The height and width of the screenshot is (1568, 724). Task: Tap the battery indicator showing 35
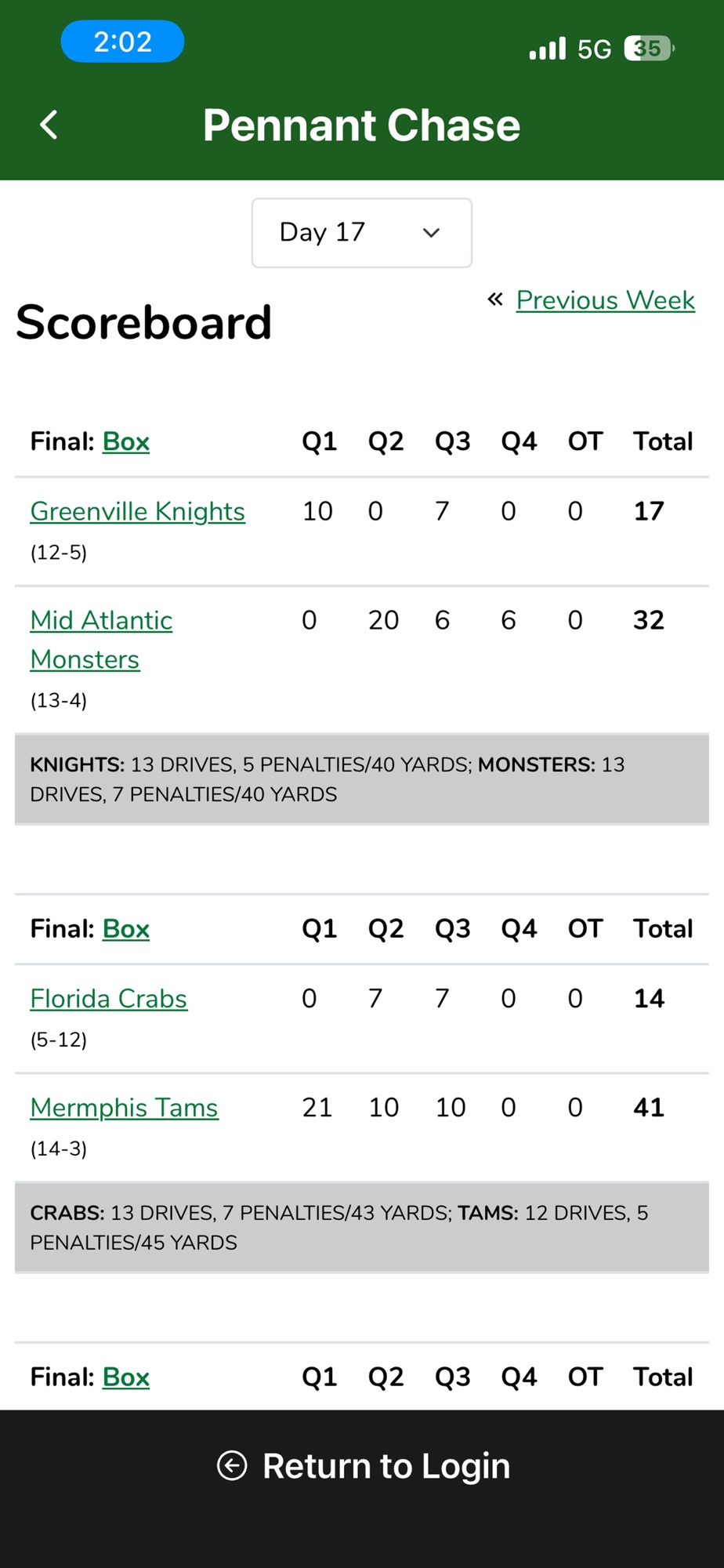649,49
